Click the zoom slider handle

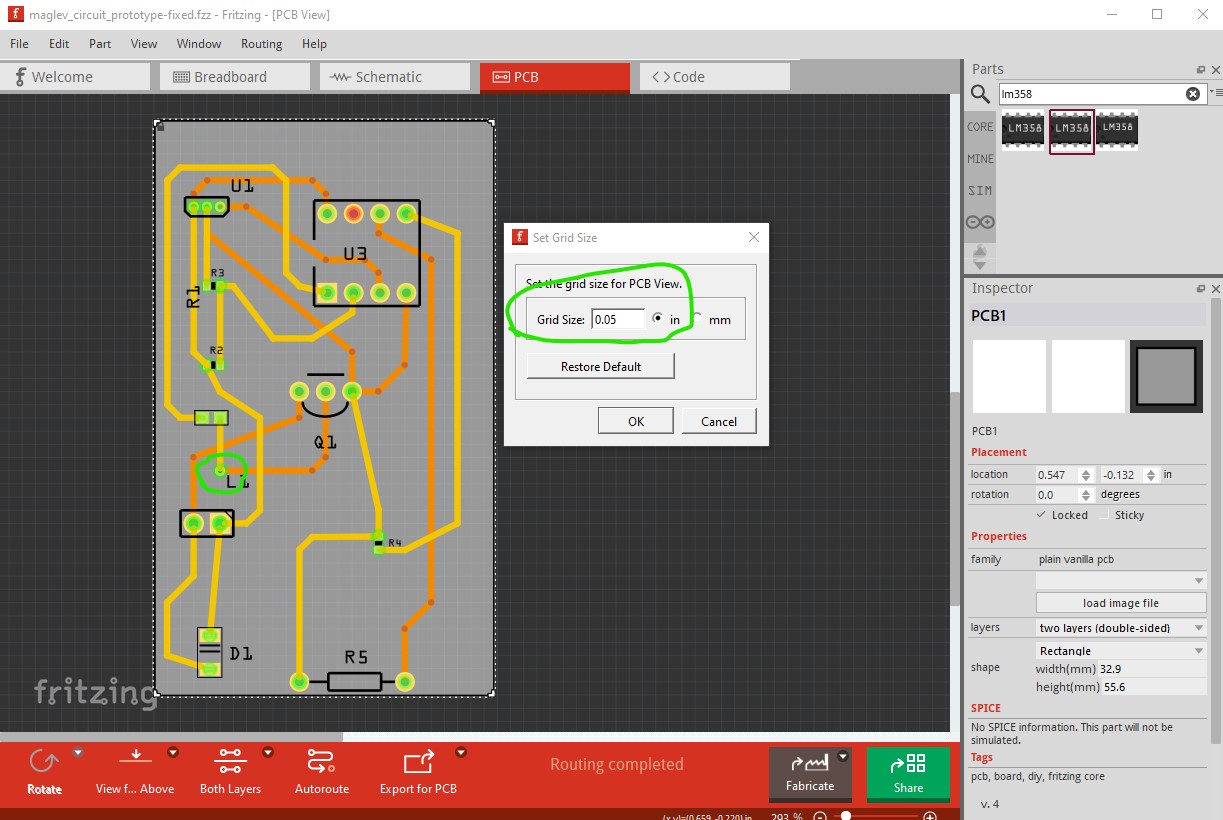click(x=846, y=816)
